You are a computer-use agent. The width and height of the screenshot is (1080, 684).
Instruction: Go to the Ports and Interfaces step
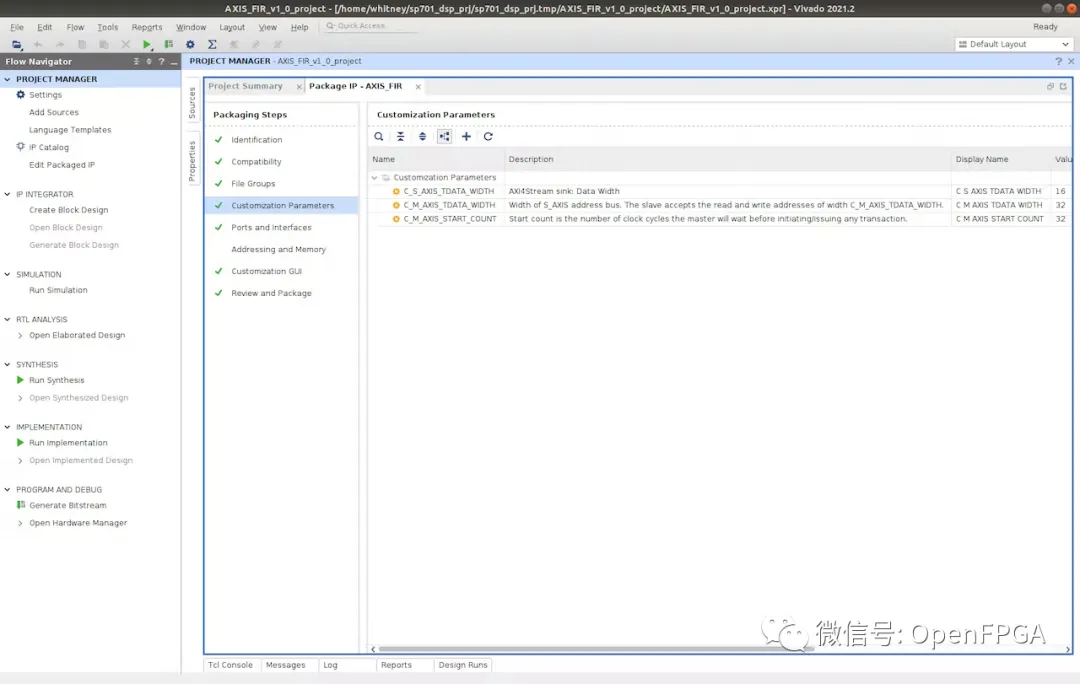pyautogui.click(x=271, y=227)
